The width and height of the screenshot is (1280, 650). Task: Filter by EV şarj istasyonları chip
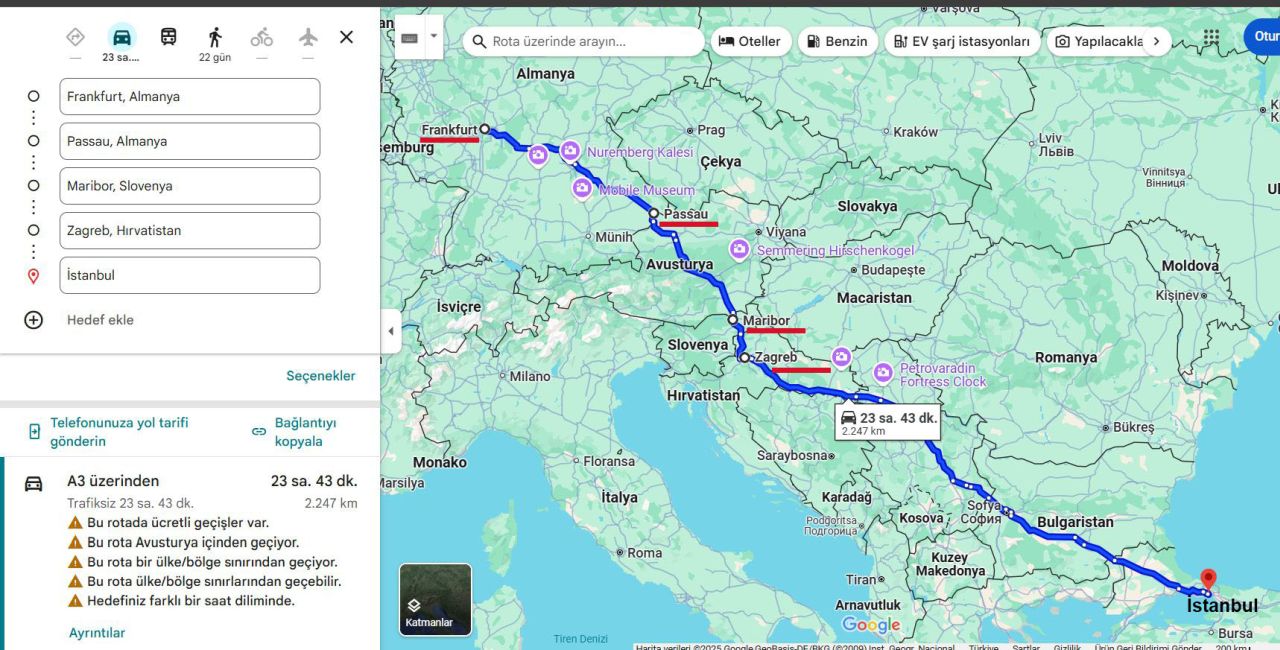click(961, 41)
